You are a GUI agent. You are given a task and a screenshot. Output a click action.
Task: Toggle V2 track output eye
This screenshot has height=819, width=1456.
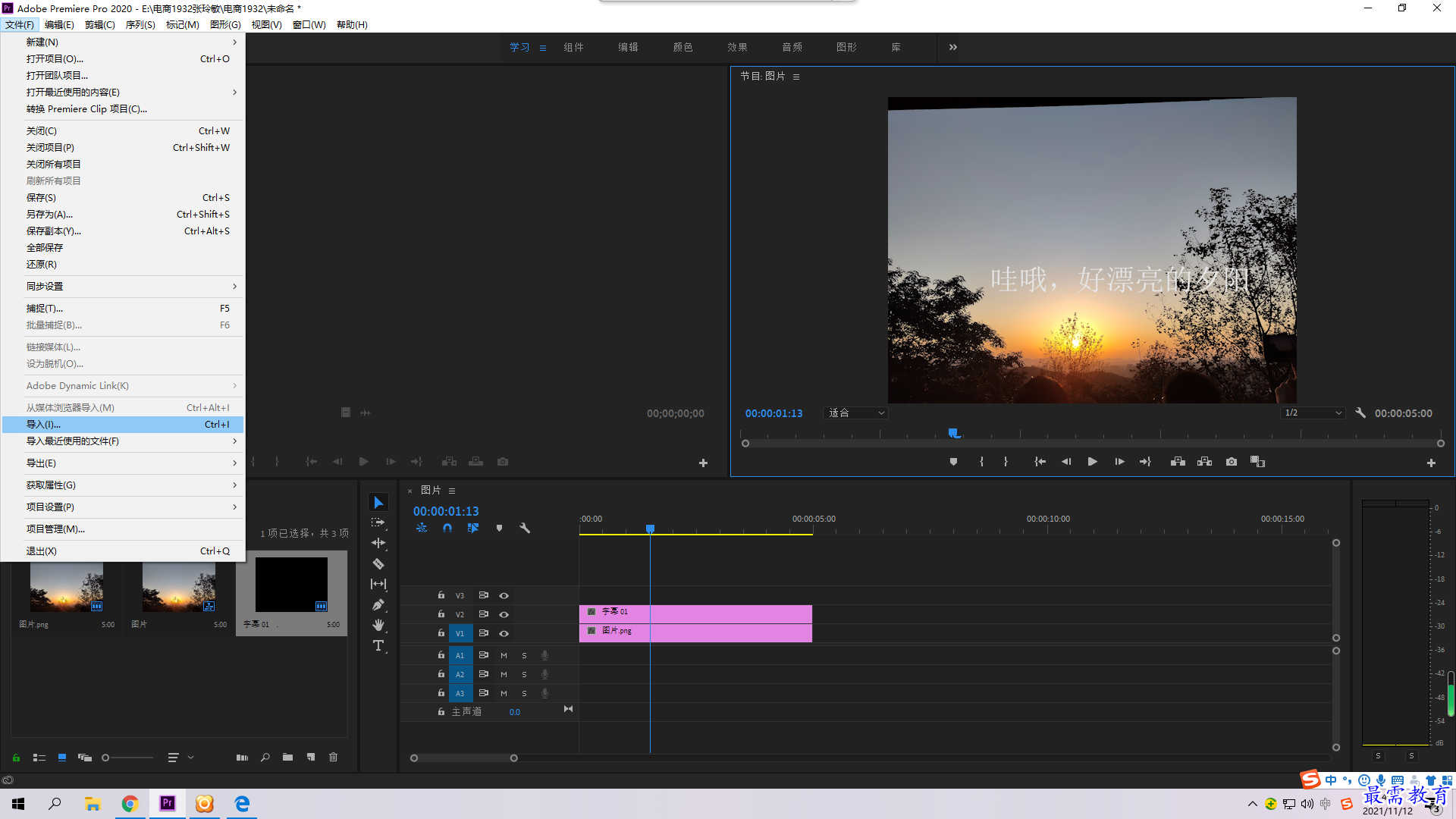(504, 614)
